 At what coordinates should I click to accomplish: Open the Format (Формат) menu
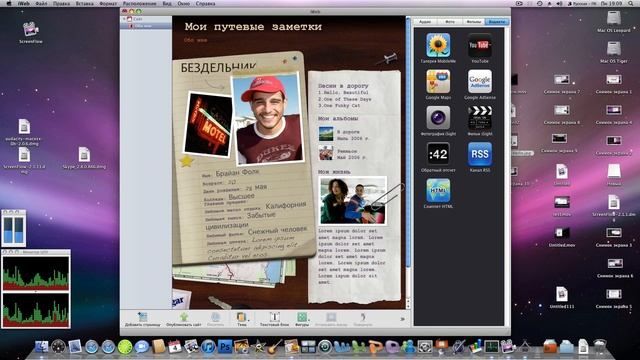[x=108, y=3]
